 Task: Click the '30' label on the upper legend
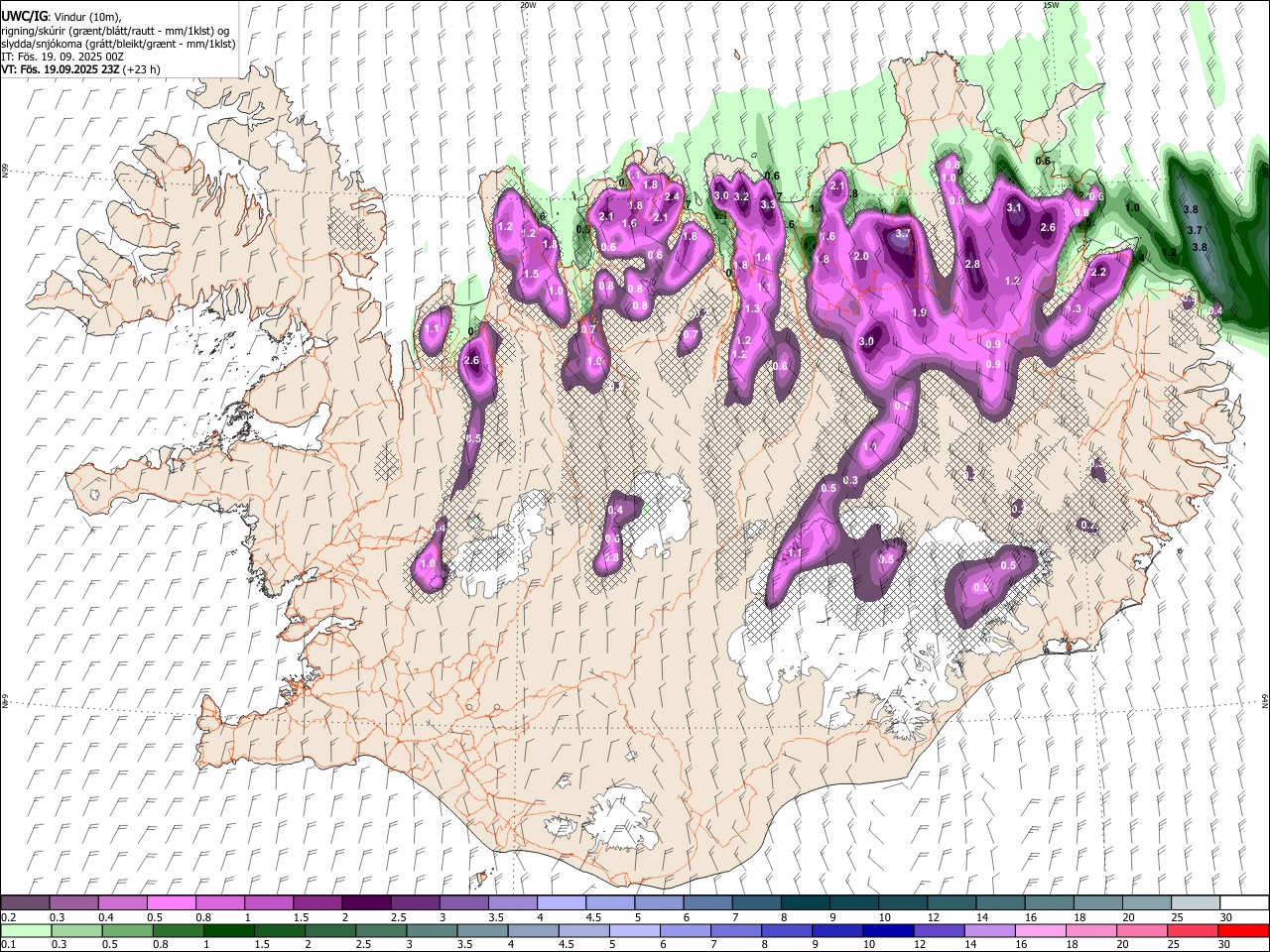pos(1225,917)
